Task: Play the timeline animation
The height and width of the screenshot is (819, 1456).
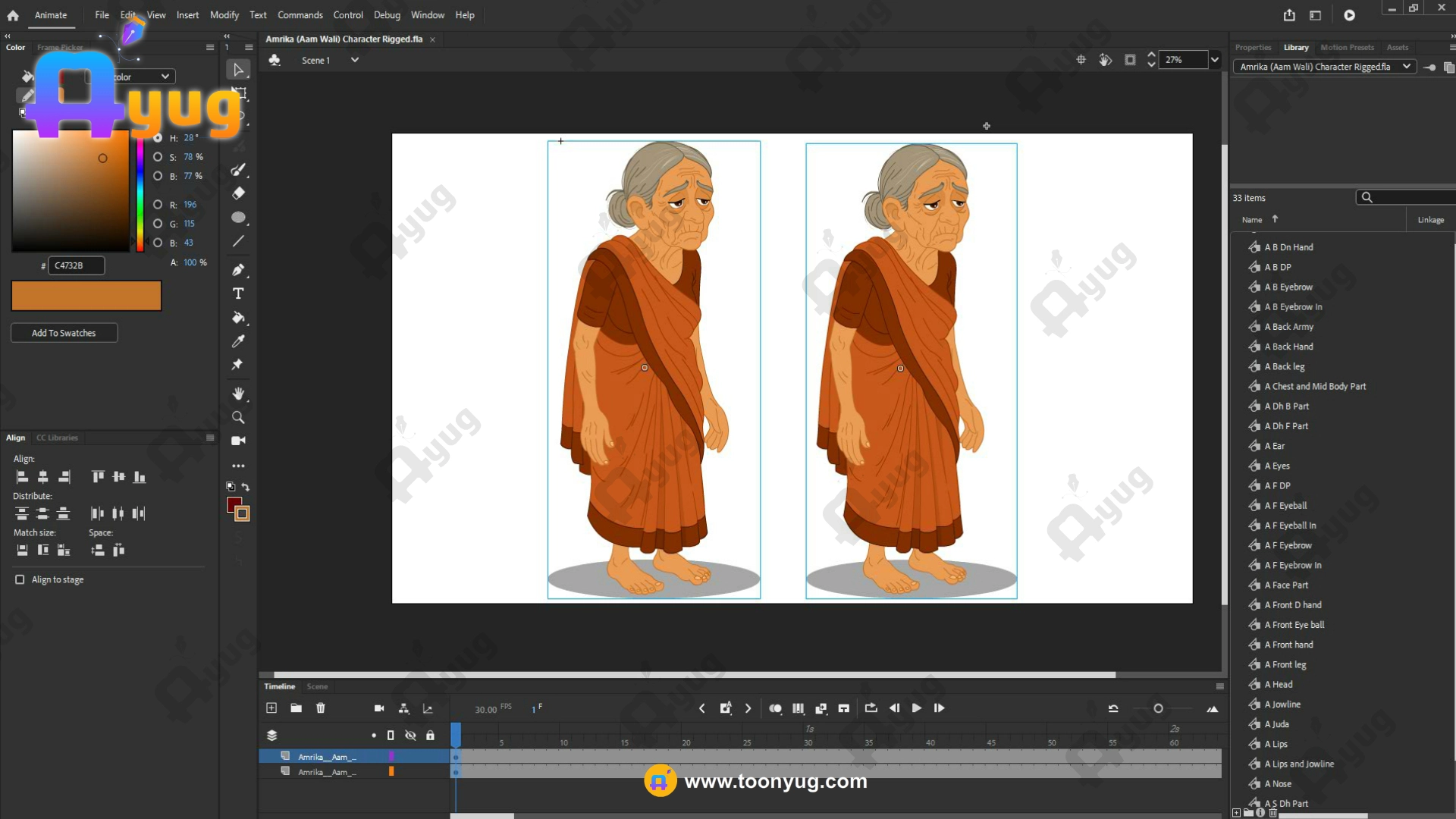Action: point(916,708)
